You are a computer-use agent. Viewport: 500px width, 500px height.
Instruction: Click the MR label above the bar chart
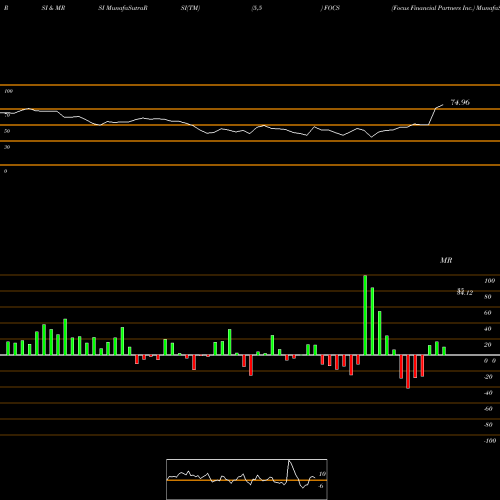[446, 260]
